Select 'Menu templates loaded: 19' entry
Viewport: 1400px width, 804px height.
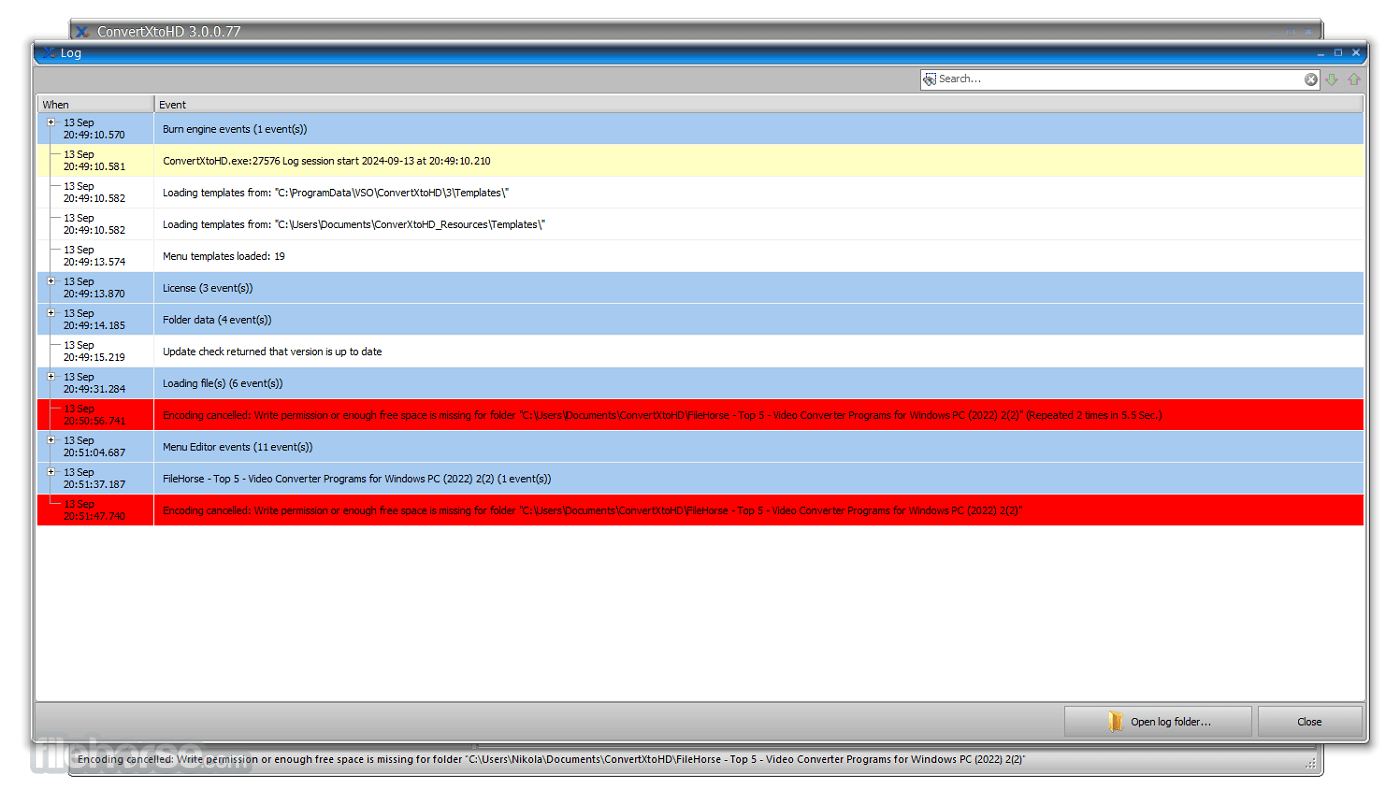(x=224, y=257)
